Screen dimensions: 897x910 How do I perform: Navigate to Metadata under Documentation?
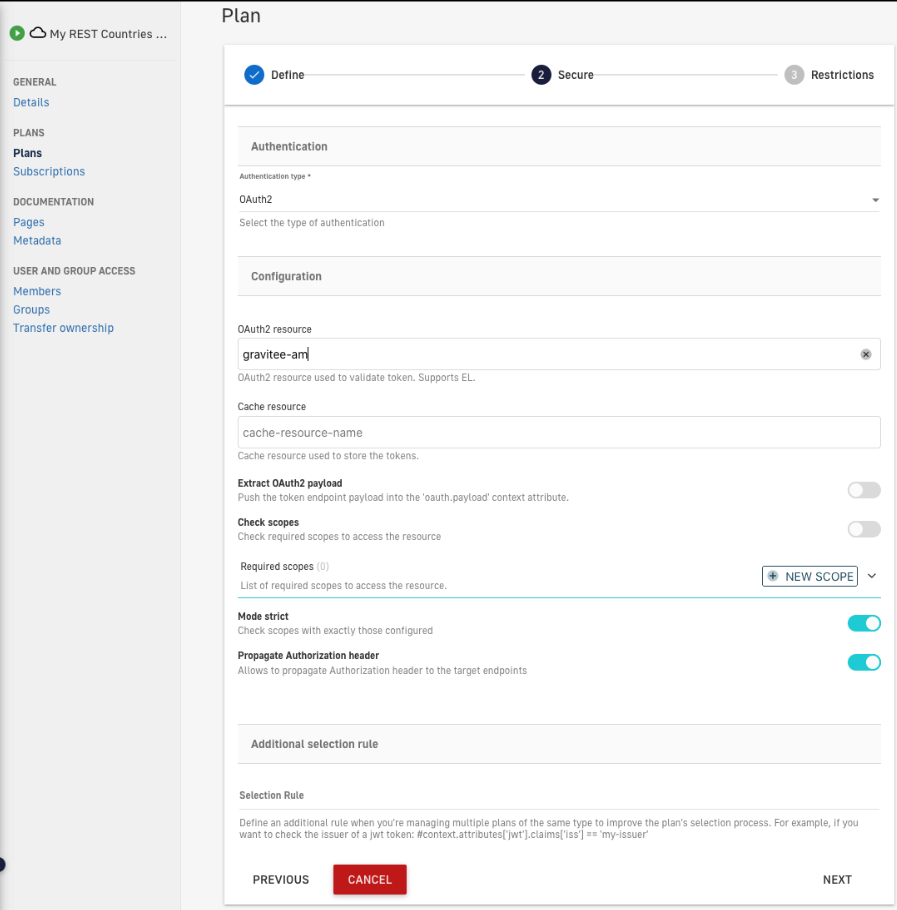tap(37, 240)
